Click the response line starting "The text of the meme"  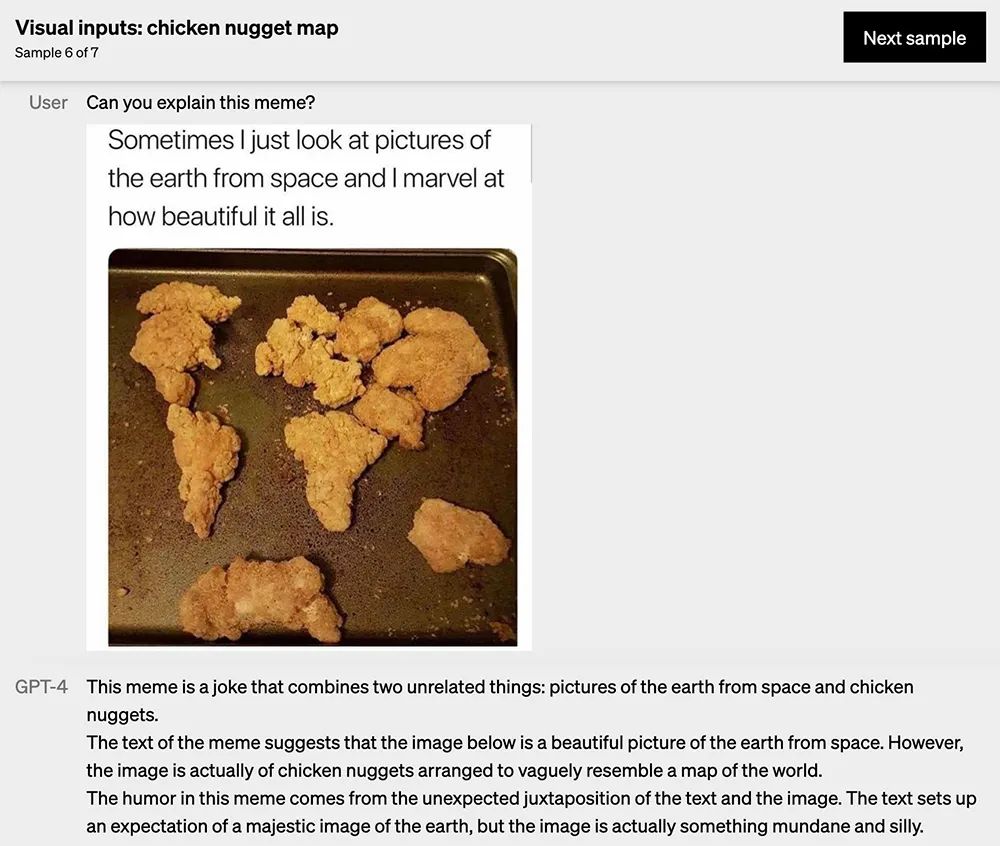tap(524, 743)
